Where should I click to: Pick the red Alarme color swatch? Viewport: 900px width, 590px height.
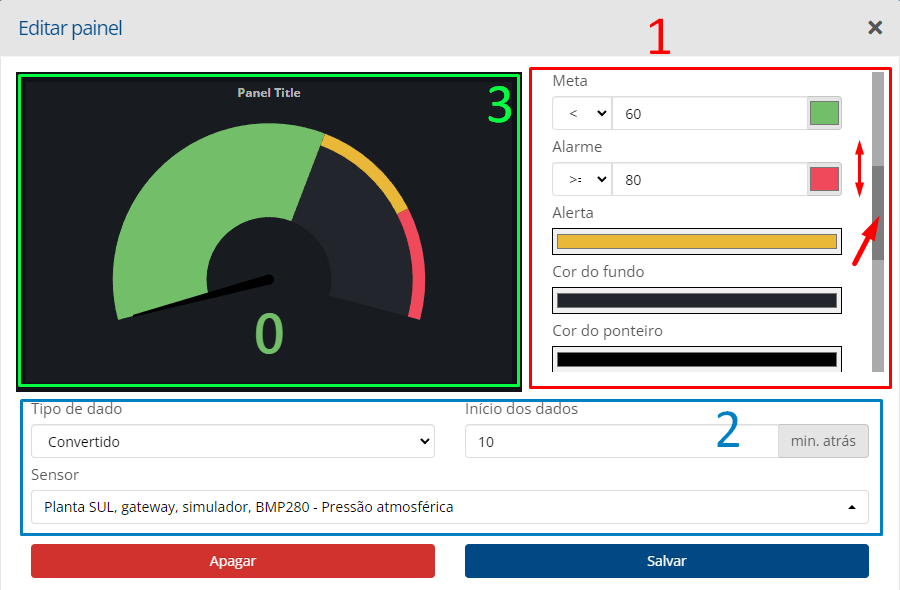click(x=823, y=180)
